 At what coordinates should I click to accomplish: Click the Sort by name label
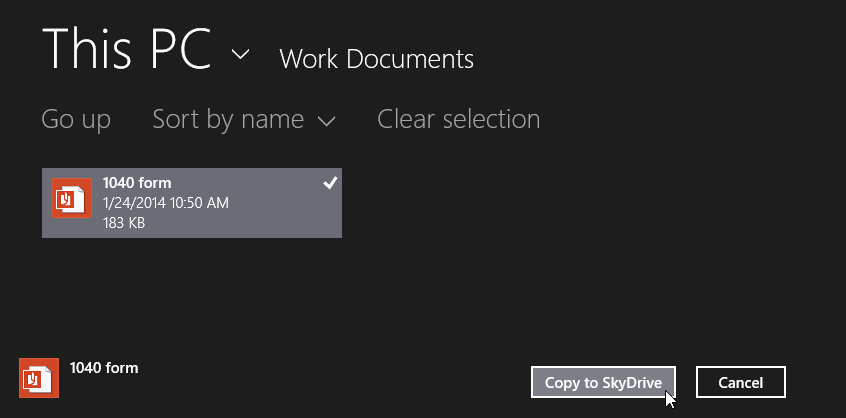coord(228,120)
